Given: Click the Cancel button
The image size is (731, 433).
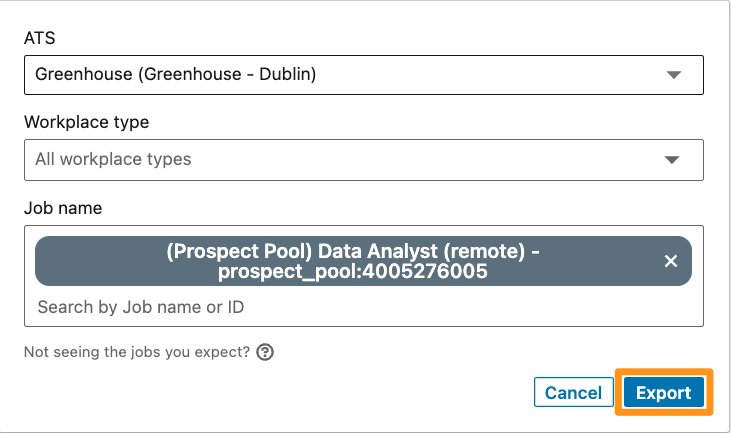Looking at the screenshot, I should [x=573, y=392].
